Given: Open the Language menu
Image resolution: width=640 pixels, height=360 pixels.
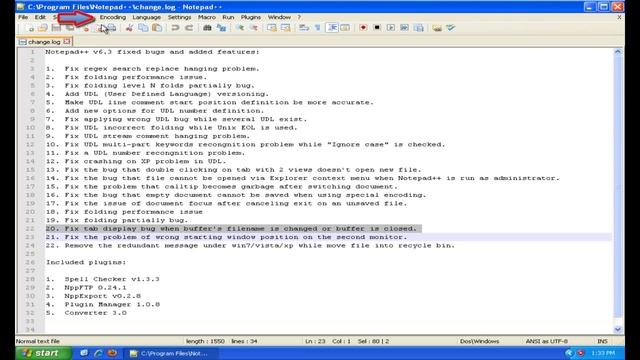Looking at the screenshot, I should tap(147, 17).
